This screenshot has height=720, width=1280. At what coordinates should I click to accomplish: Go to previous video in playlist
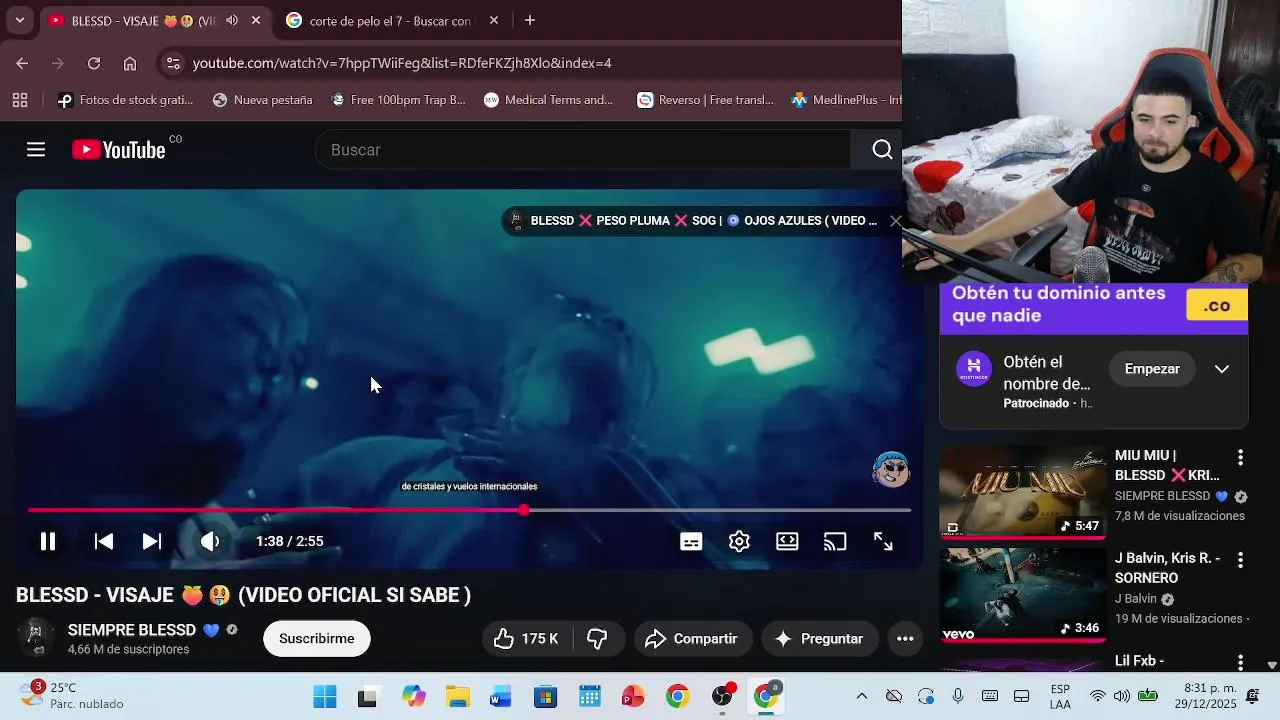[x=103, y=541]
